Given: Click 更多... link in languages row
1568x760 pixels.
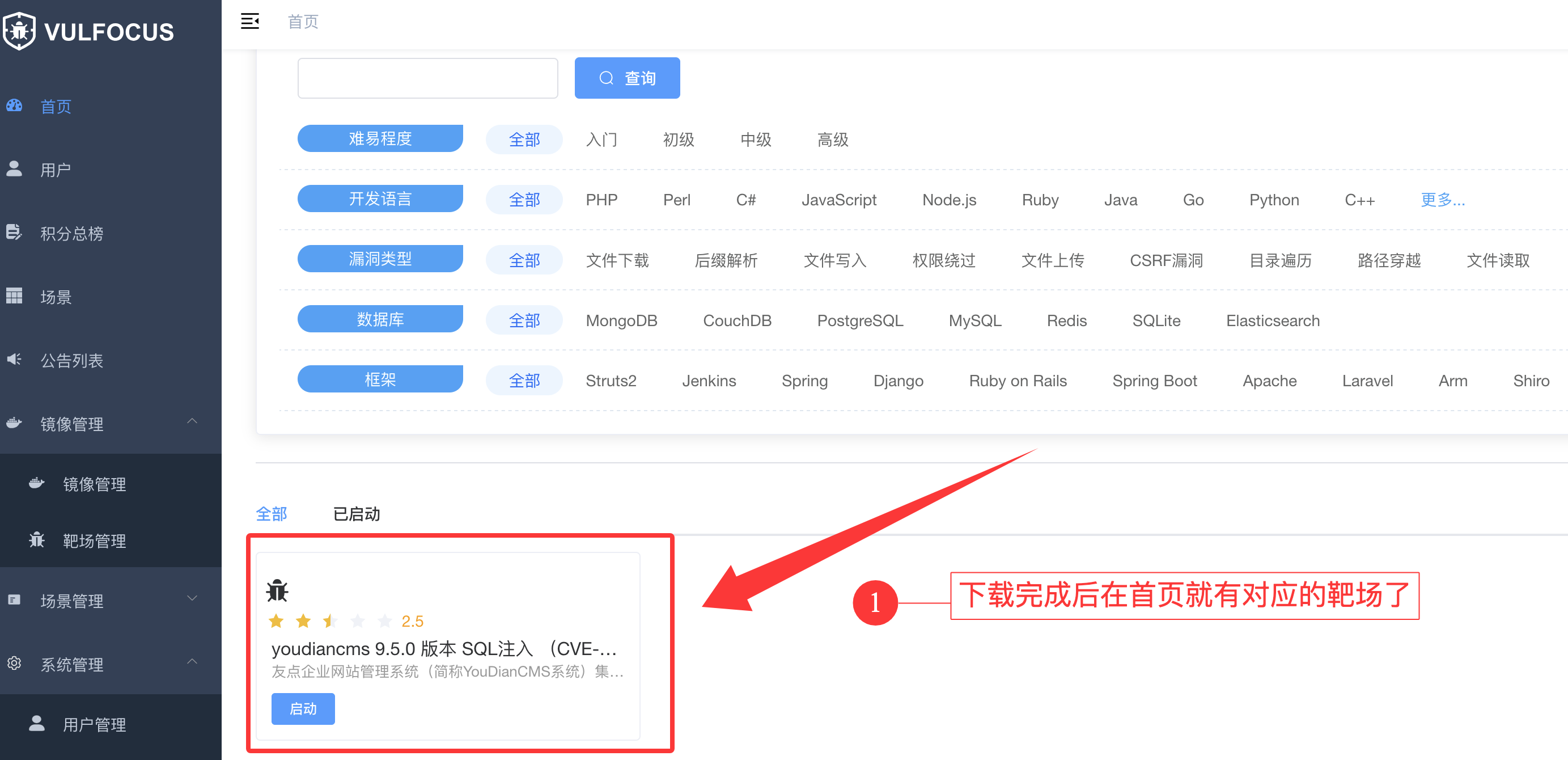Looking at the screenshot, I should (x=1442, y=200).
